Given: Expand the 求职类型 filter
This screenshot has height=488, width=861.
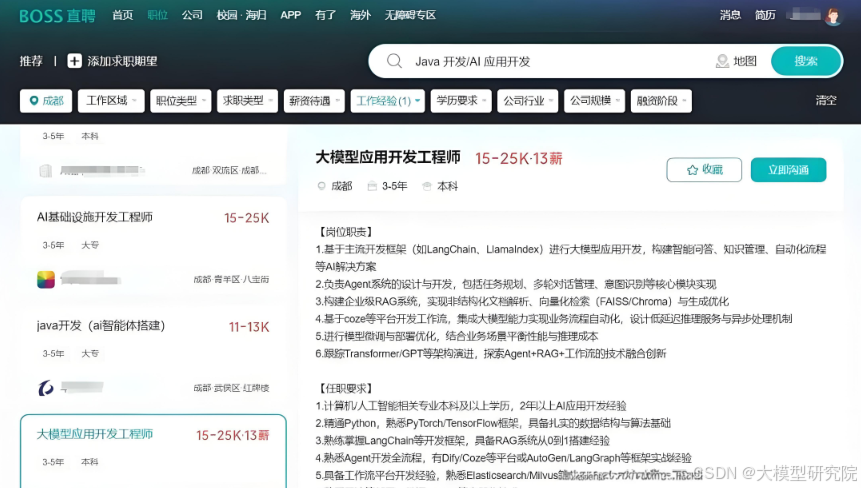Looking at the screenshot, I should tap(247, 100).
